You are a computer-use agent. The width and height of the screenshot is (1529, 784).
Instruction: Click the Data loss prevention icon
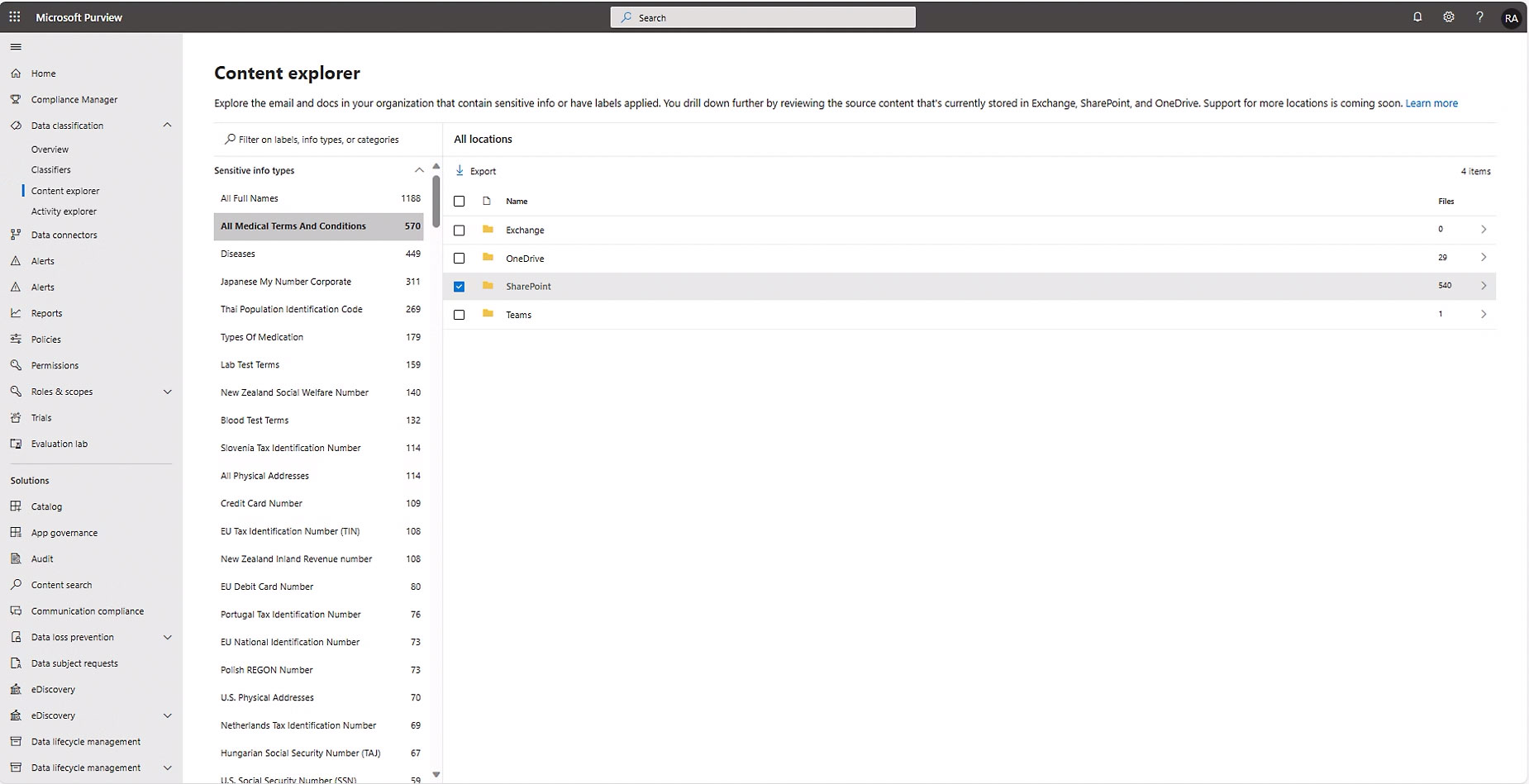coord(16,637)
